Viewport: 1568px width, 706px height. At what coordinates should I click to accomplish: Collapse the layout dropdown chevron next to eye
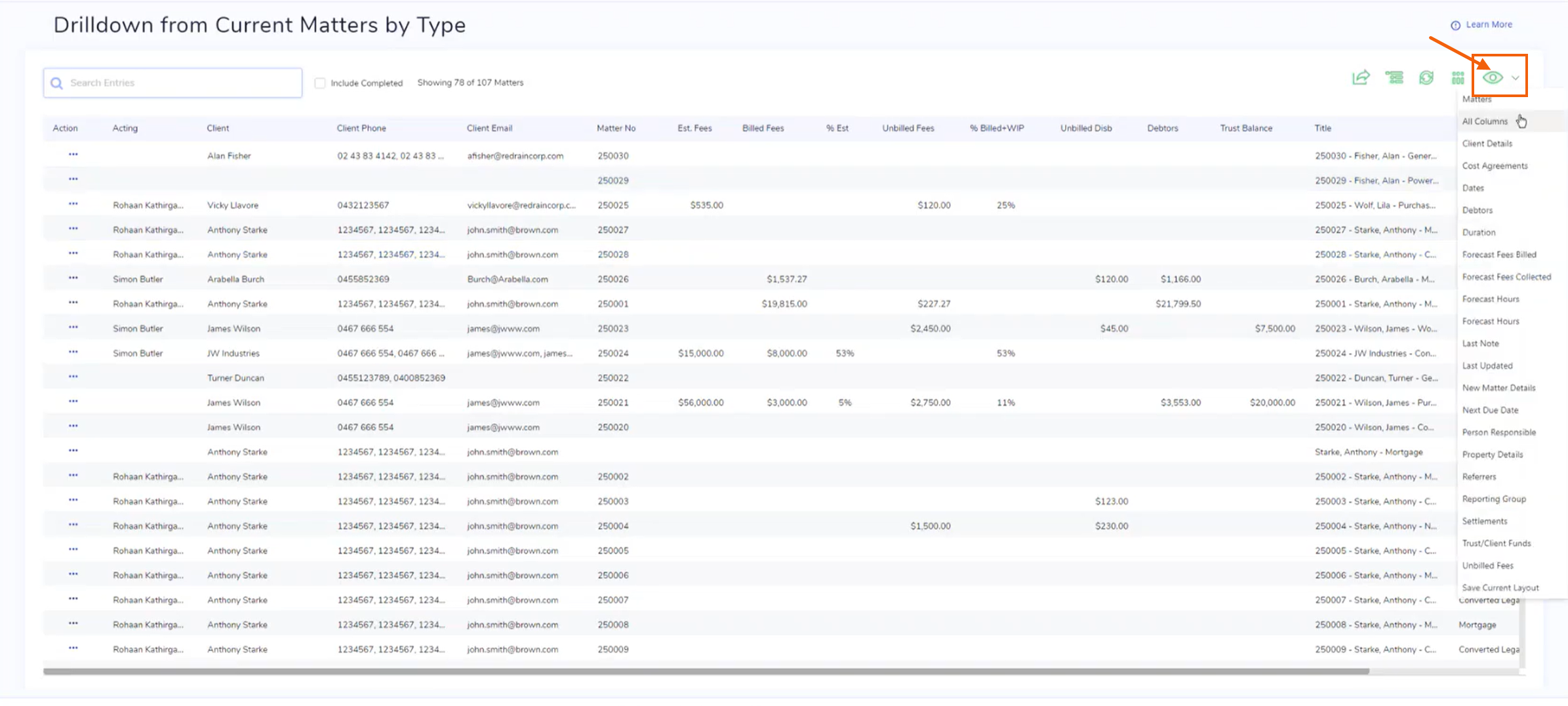[1516, 78]
